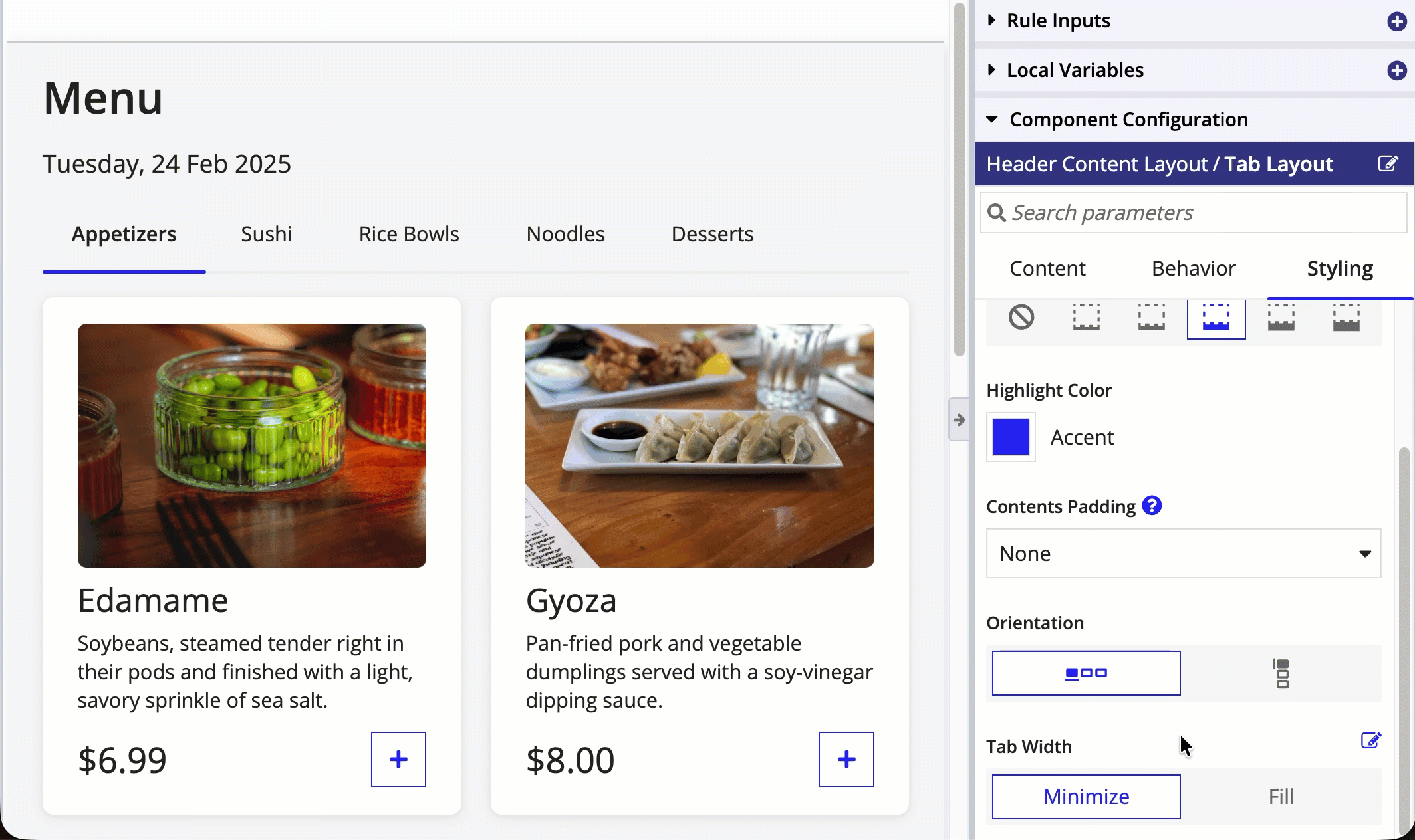Viewport: 1415px width, 840px height.
Task: Edit the Tab Layout component name
Action: (x=1388, y=163)
